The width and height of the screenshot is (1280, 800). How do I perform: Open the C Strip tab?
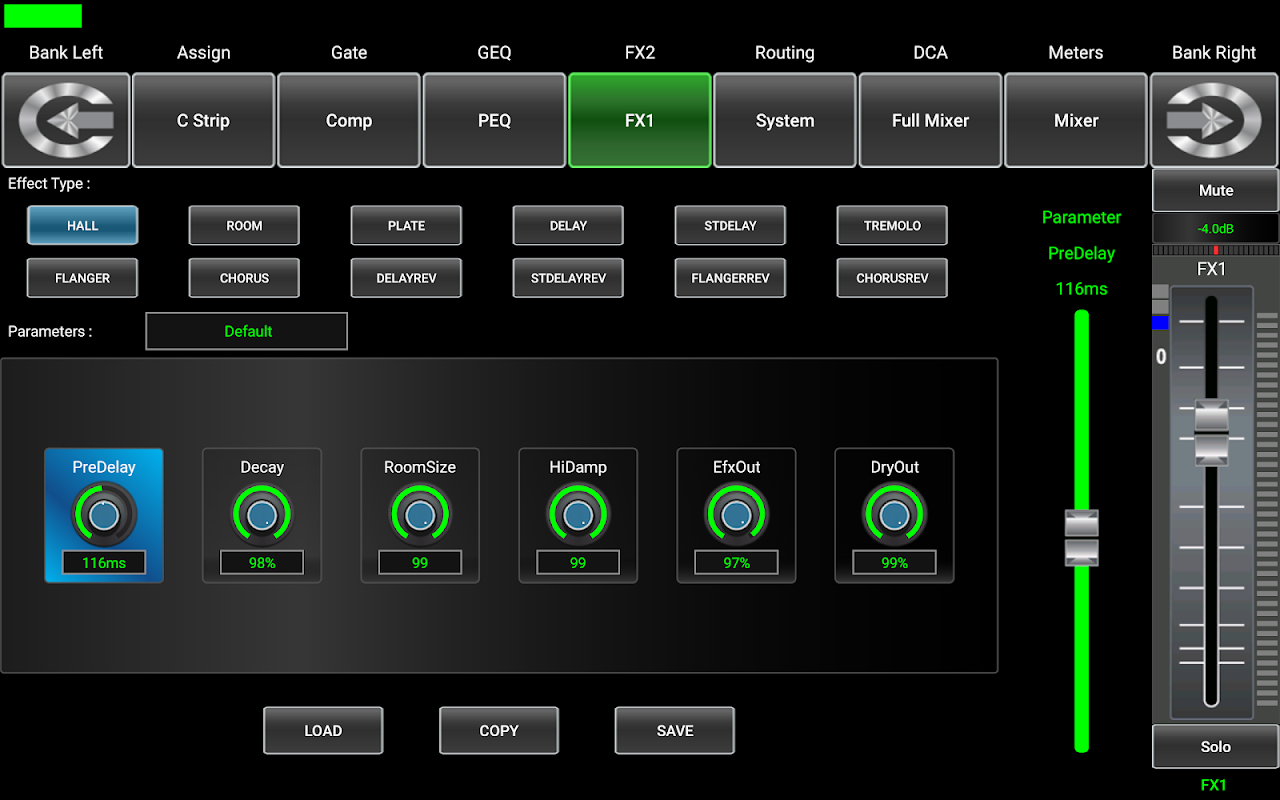[x=203, y=120]
